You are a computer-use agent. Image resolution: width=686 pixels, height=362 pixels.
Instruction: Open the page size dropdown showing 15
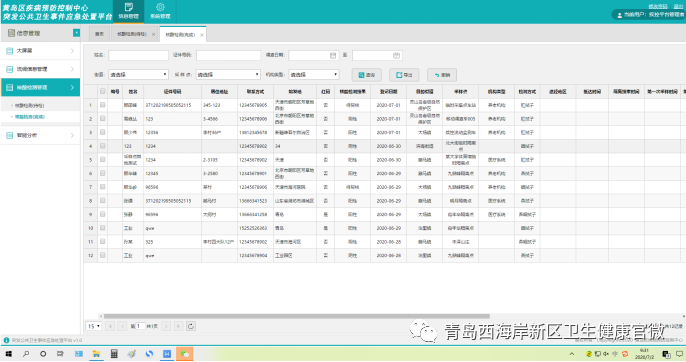tap(94, 326)
